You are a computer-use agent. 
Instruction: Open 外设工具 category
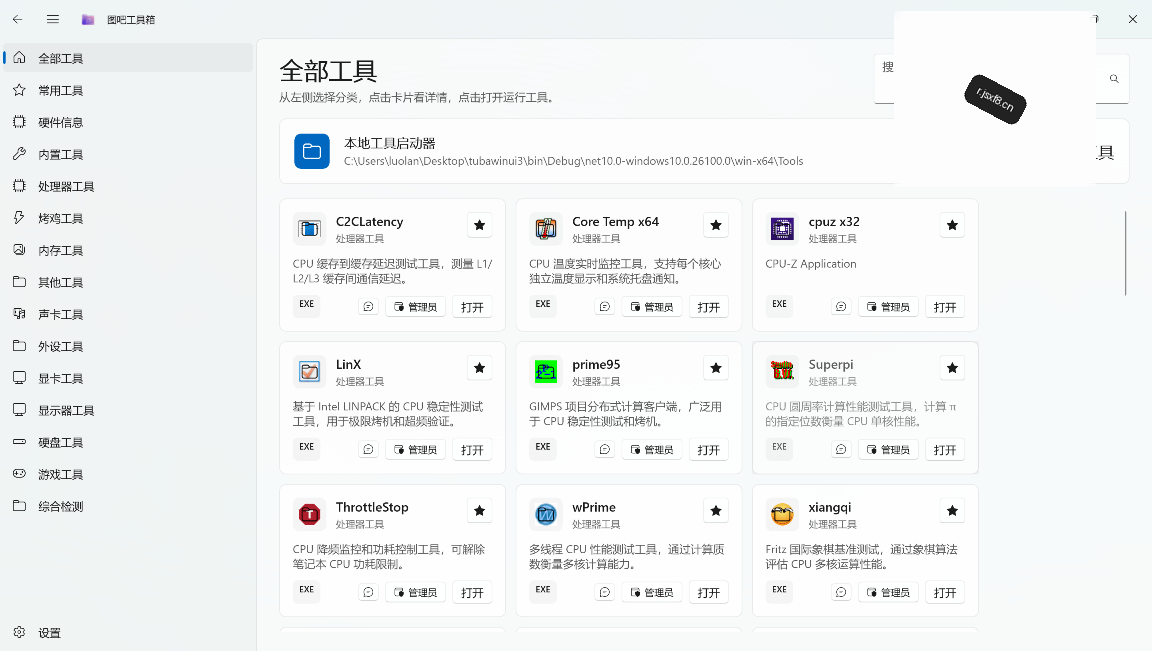point(128,346)
